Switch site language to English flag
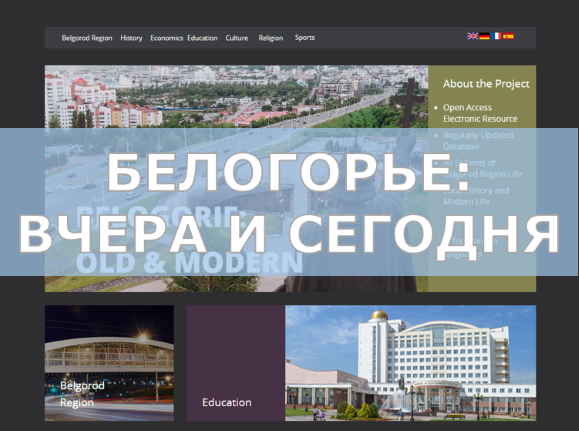 (472, 36)
